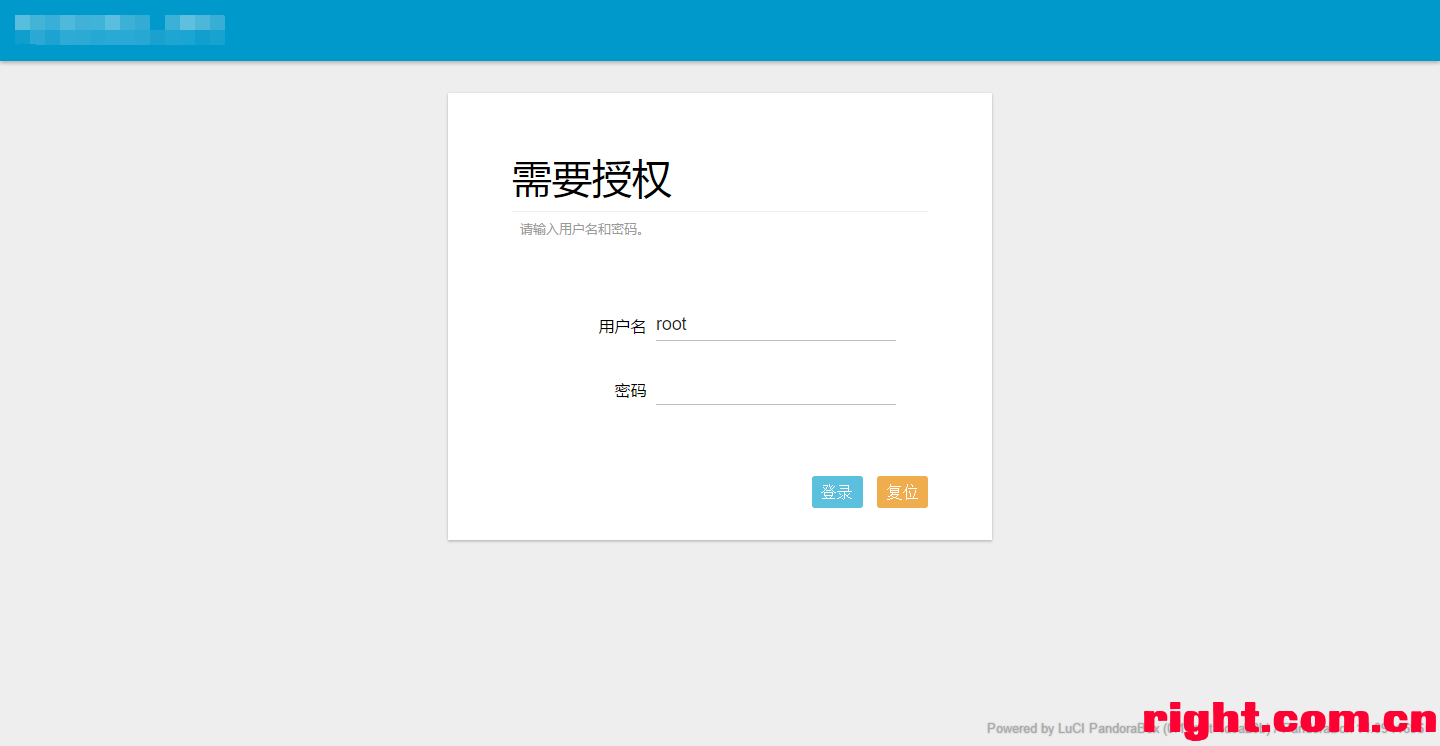The width and height of the screenshot is (1440, 746).
Task: Open the Powered by LuCI footer link
Action: 1205,728
